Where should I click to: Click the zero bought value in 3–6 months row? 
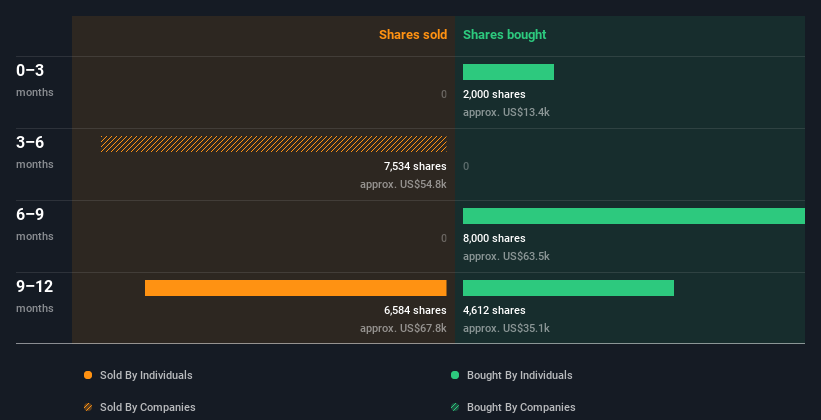coord(466,167)
